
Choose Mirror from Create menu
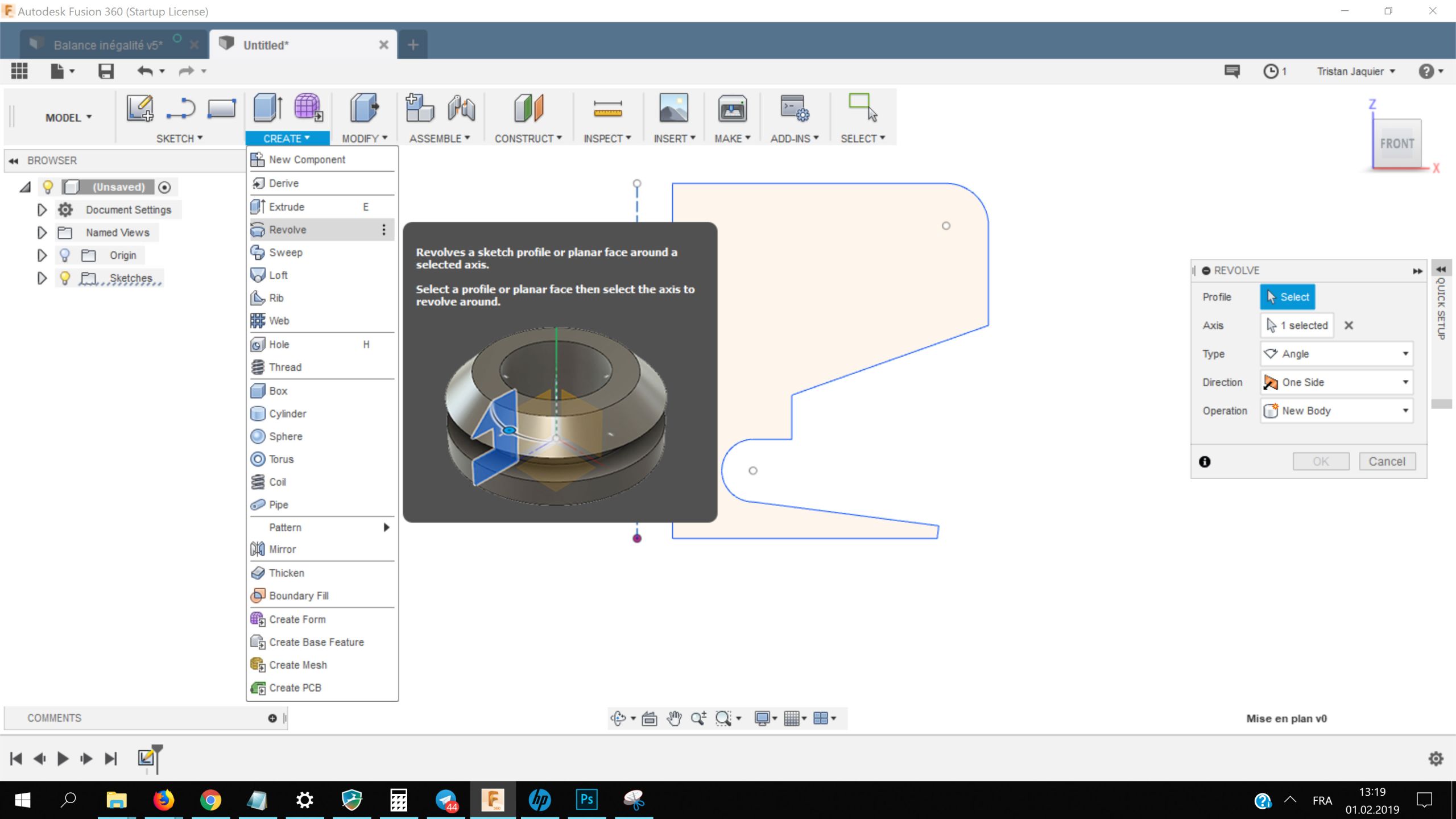[x=322, y=549]
